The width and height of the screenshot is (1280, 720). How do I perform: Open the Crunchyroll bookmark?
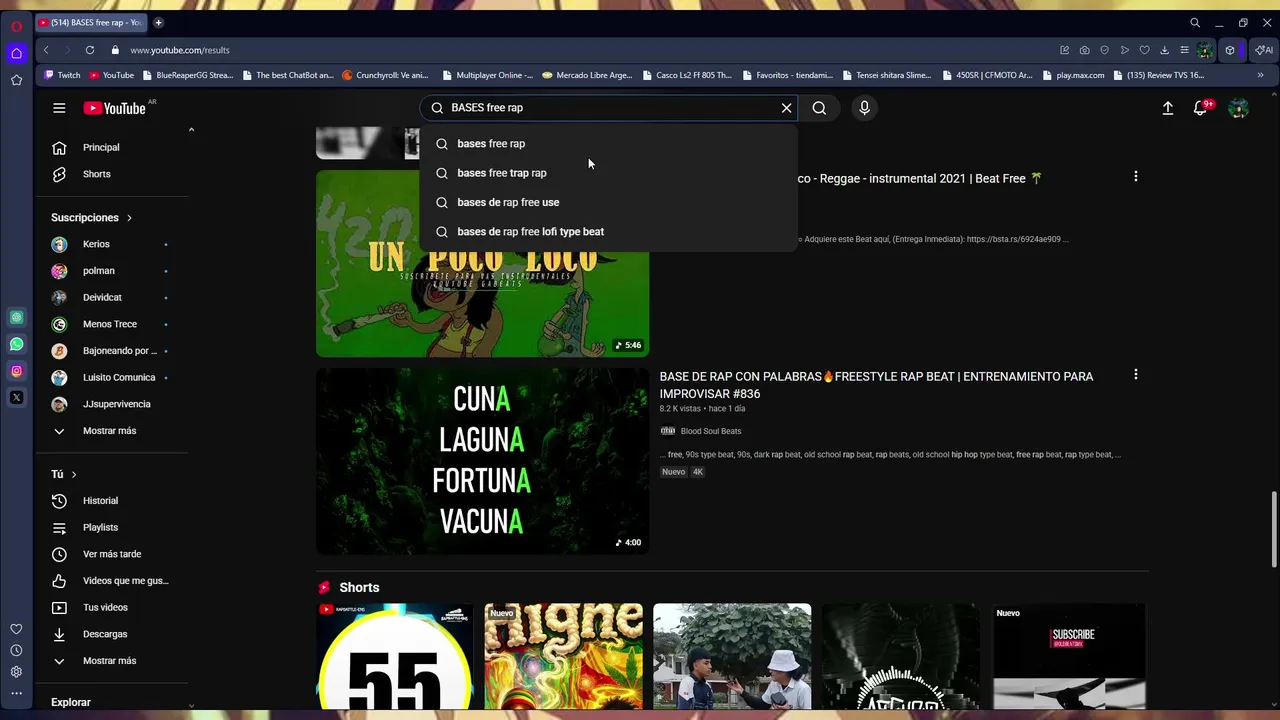[385, 75]
